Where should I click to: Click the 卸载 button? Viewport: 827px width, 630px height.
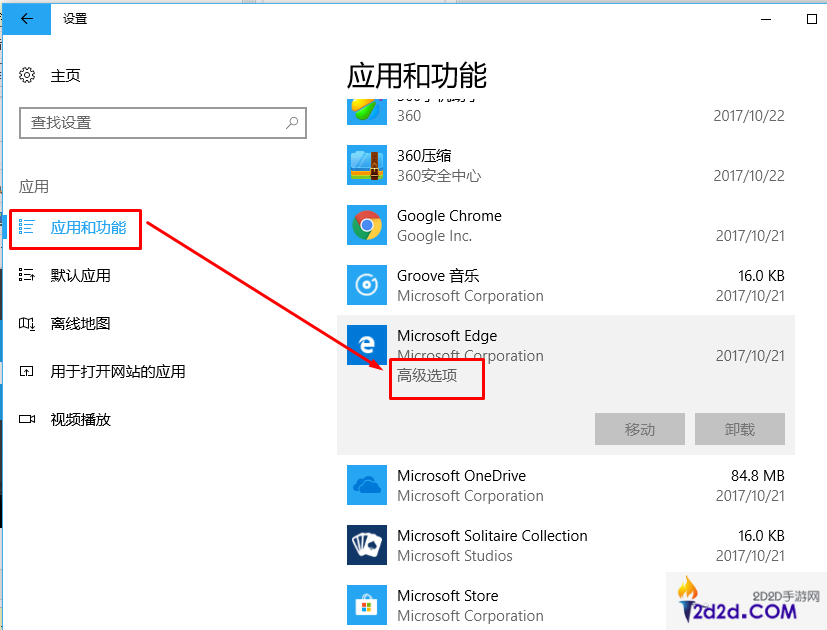click(740, 429)
